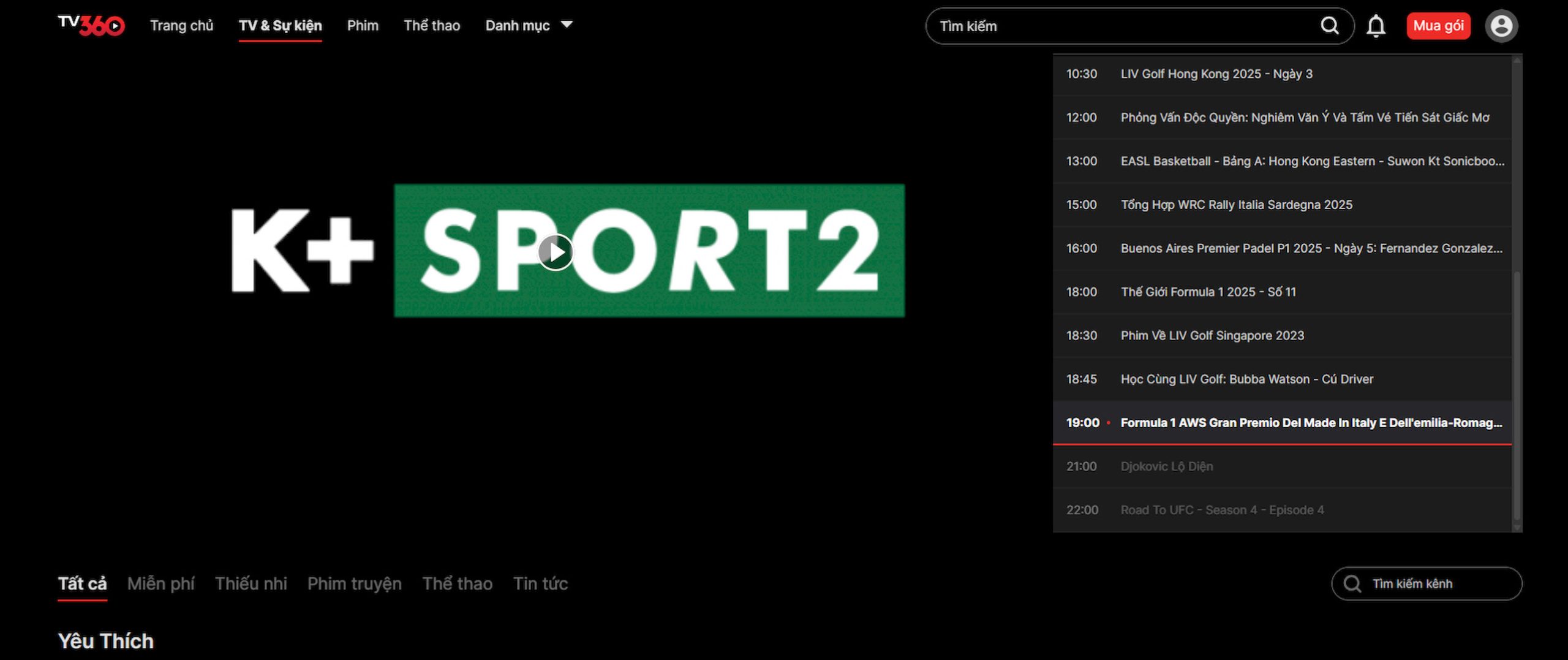Select the Thiếu nhi channel tab
This screenshot has width=1568, height=660.
(x=251, y=583)
